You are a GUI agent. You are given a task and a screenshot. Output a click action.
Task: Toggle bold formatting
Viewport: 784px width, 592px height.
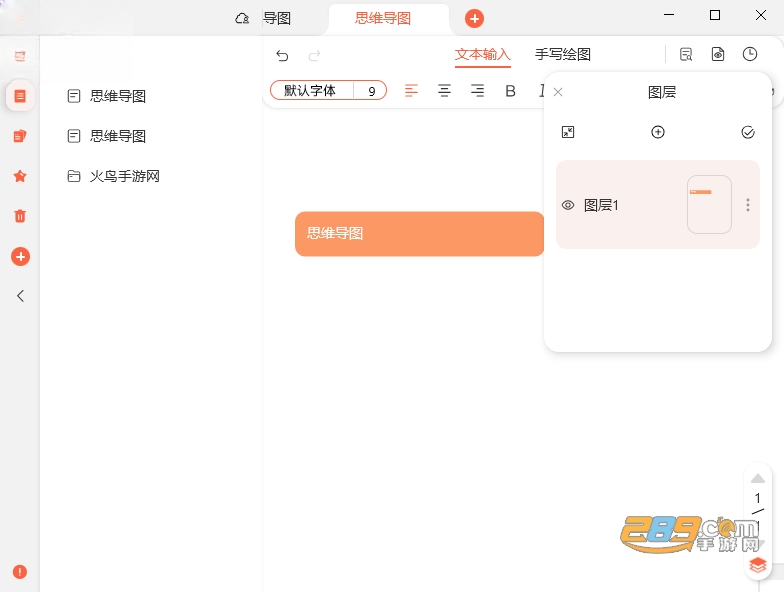coord(510,91)
